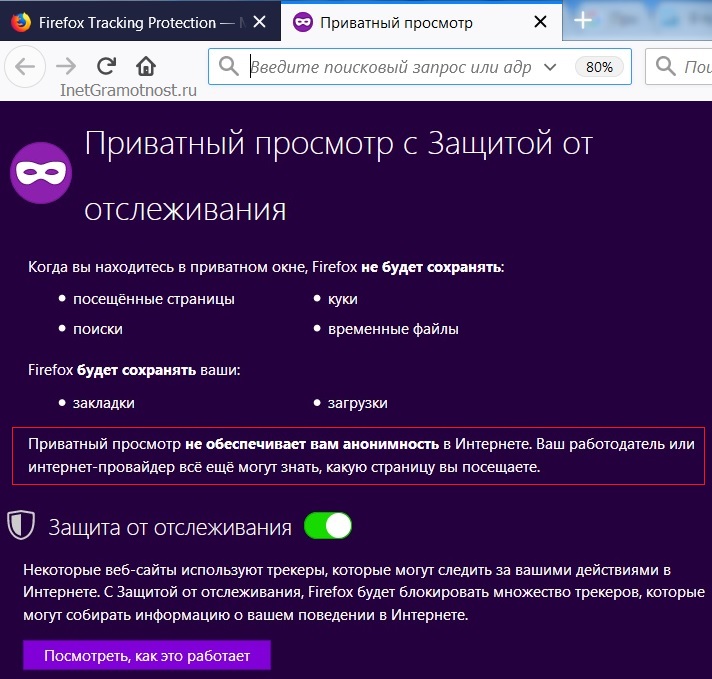Click the text посещённые страницы
Viewport: 712px width, 679px height.
153,299
